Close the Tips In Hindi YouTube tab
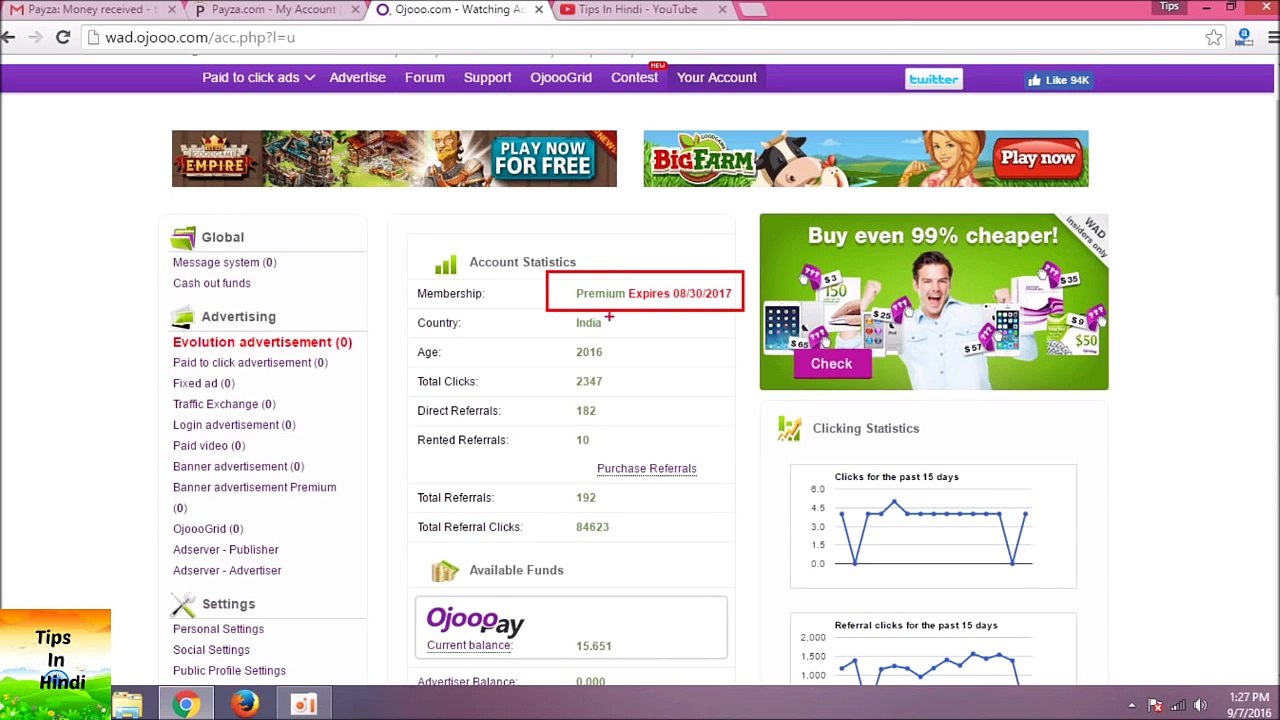 point(722,10)
